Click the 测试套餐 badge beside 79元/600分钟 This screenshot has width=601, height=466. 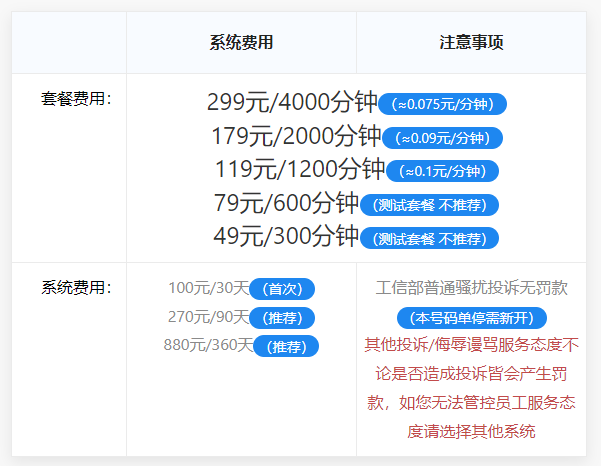429,205
